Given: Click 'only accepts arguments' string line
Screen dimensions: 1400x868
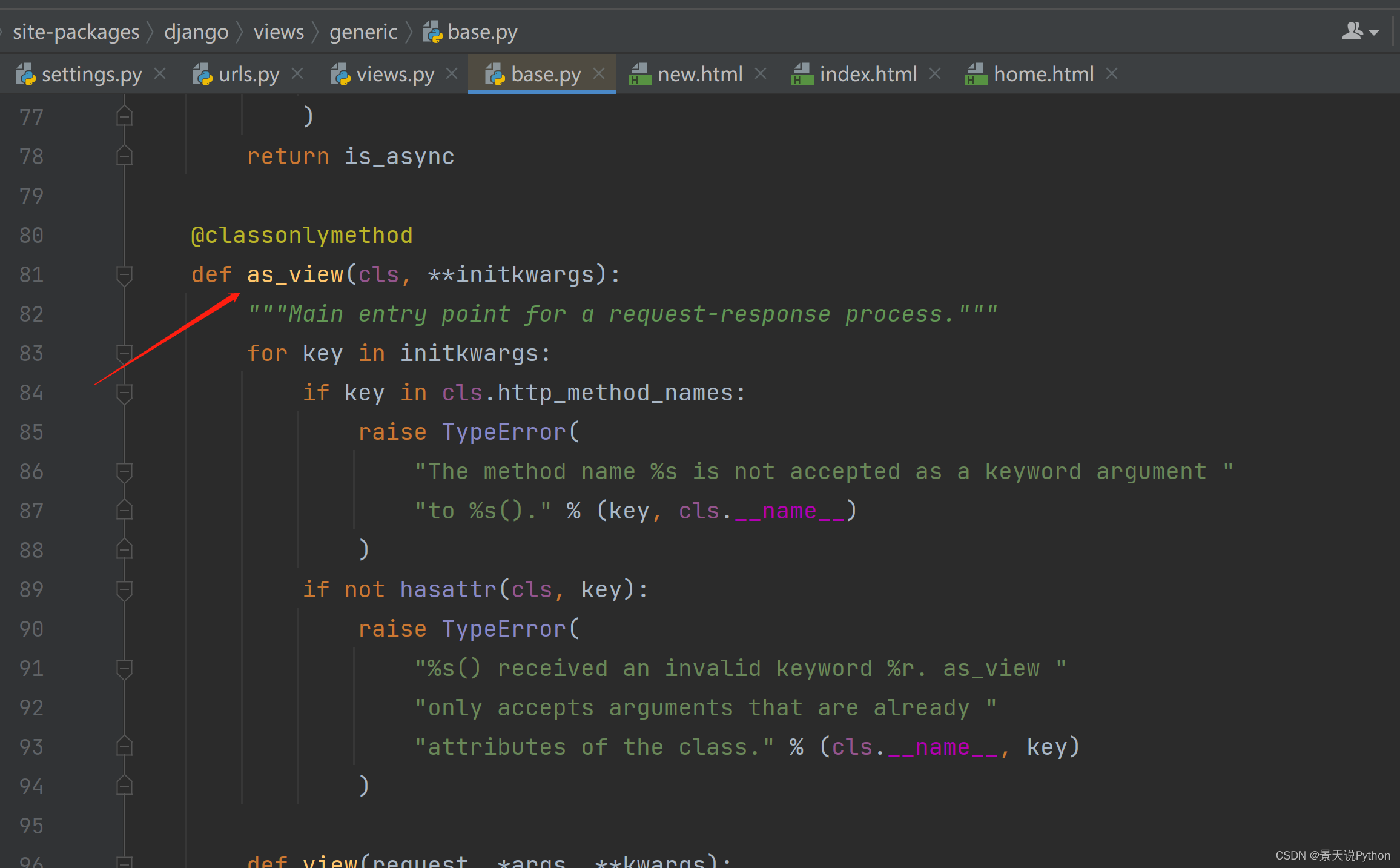Looking at the screenshot, I should (705, 708).
